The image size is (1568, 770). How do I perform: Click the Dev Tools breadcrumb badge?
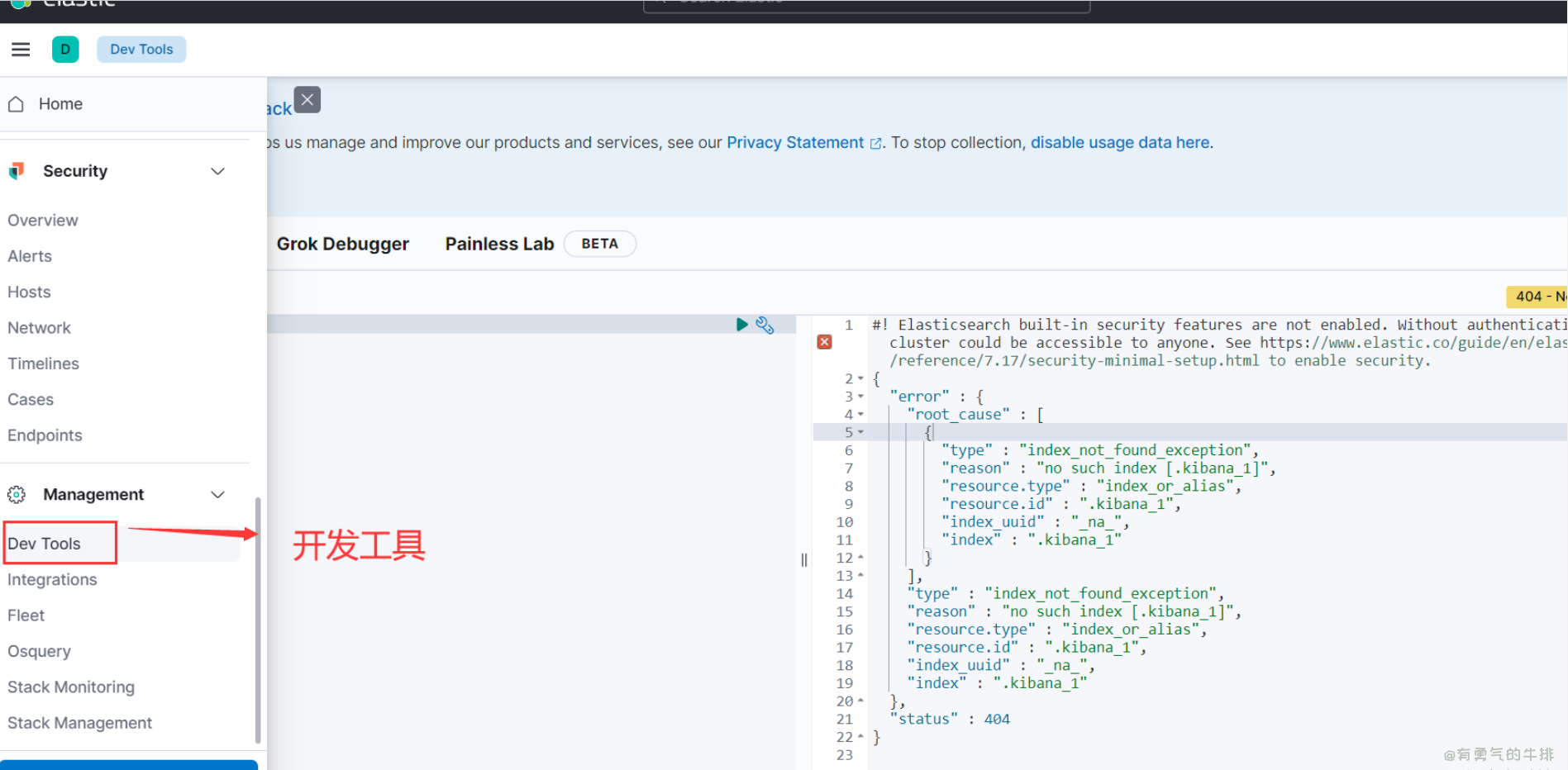click(141, 50)
